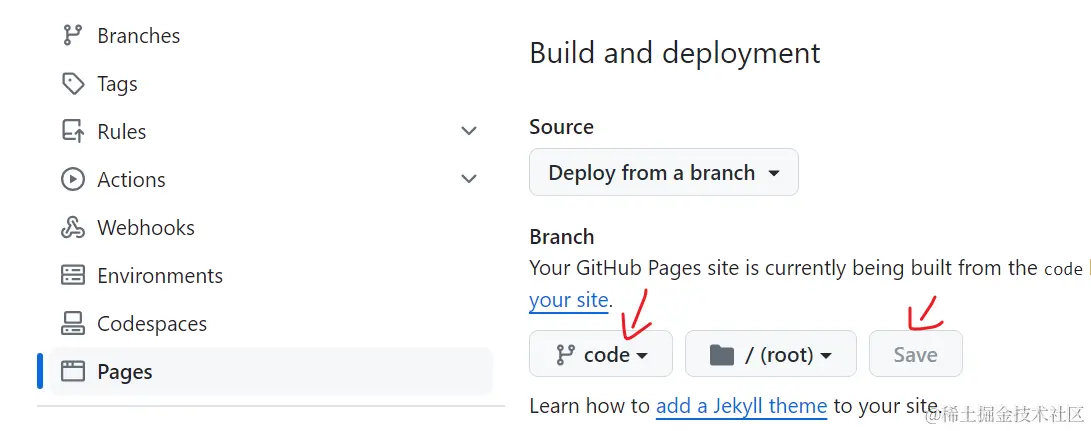Image resolution: width=1091 pixels, height=431 pixels.
Task: Click the Source section label
Action: click(562, 127)
